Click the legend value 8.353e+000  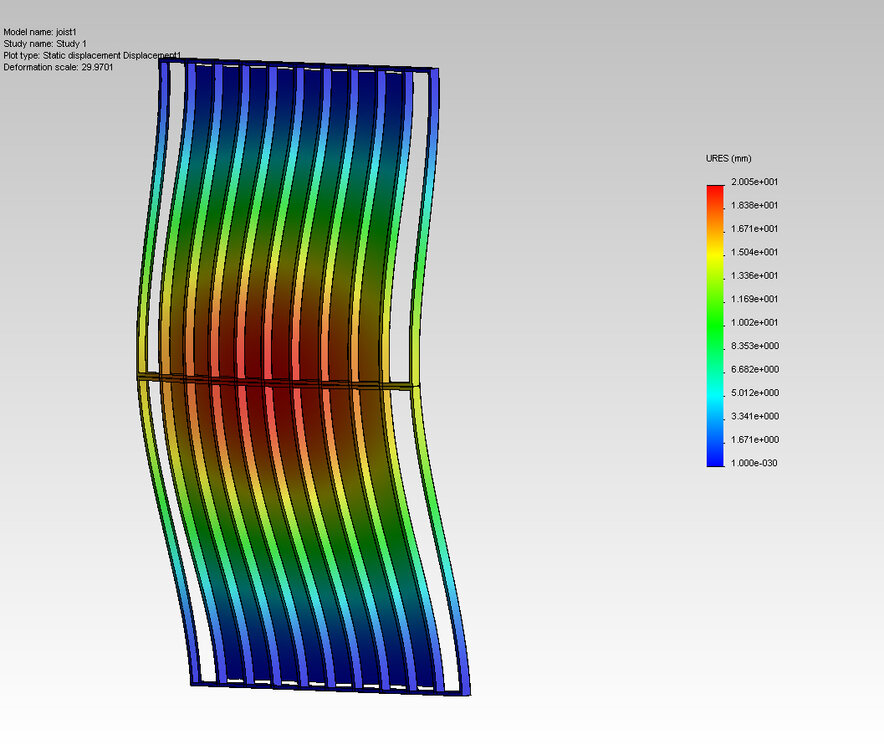click(747, 345)
